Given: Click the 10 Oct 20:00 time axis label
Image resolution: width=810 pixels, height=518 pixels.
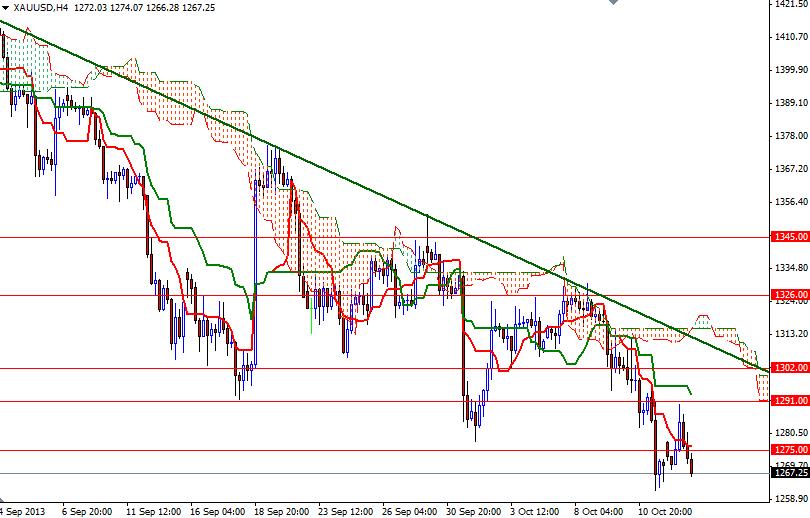Looking at the screenshot, I should (665, 512).
